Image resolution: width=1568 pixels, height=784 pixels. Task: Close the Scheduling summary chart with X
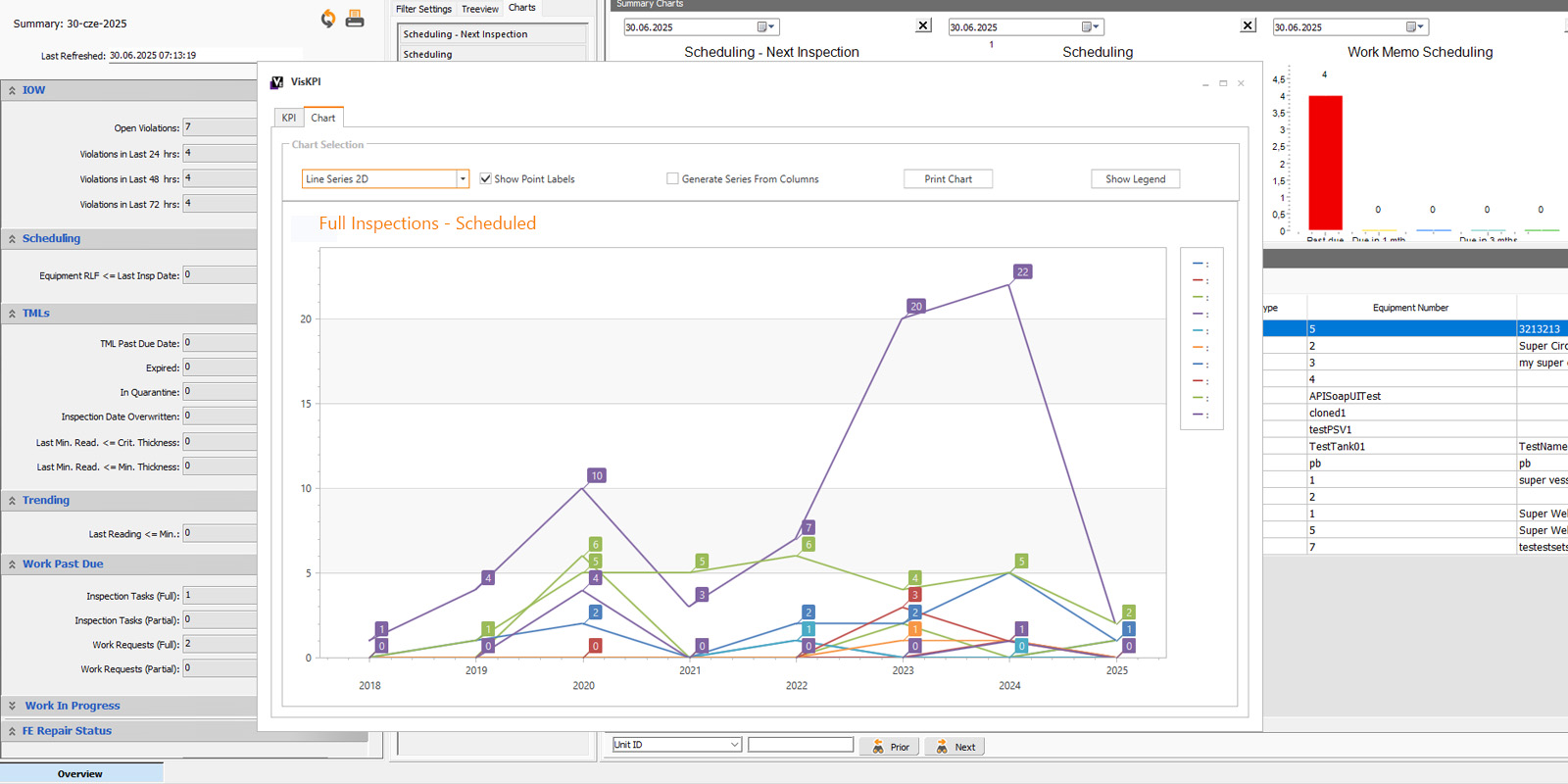(x=1248, y=25)
